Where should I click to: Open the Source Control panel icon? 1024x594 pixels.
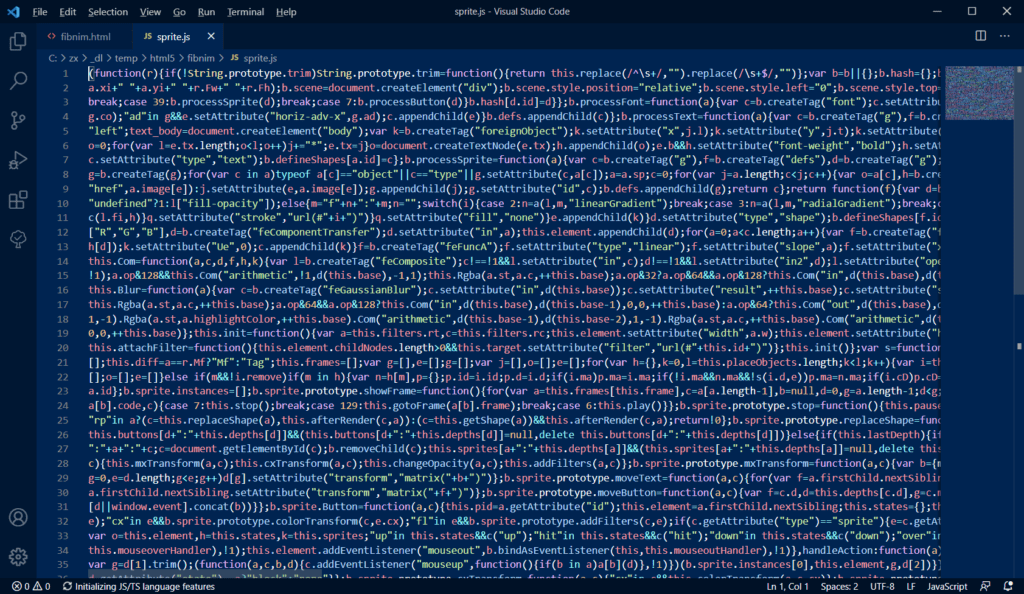[16, 119]
